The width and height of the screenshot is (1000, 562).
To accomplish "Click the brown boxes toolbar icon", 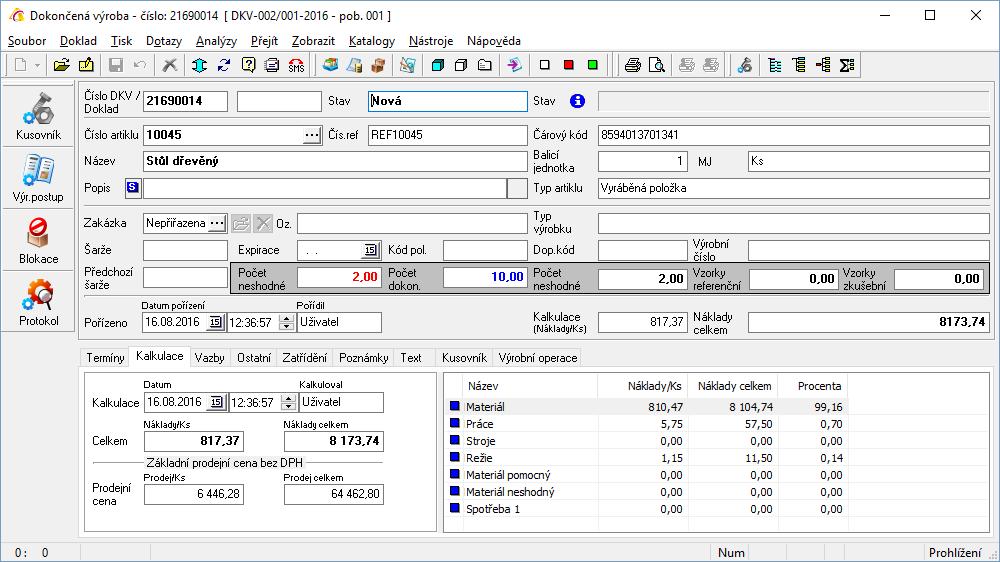I will [379, 65].
